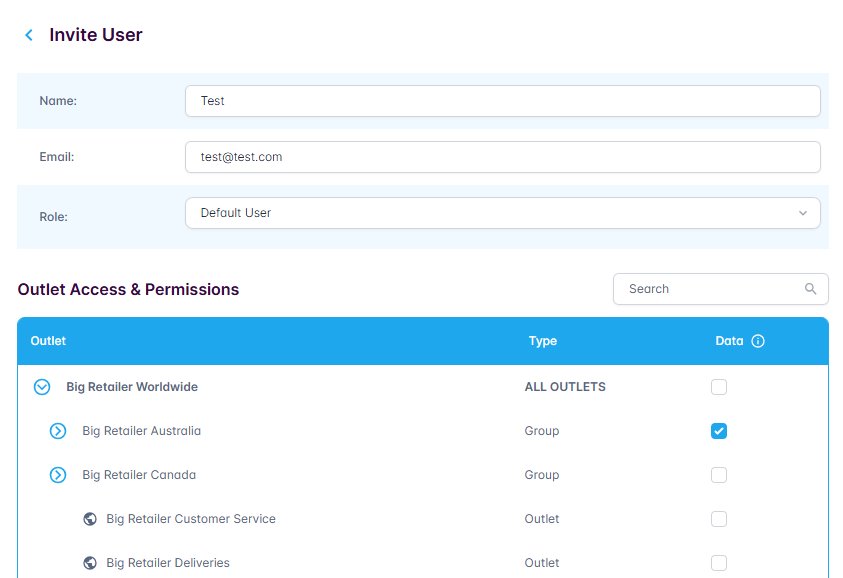843x578 pixels.
Task: Check Data box for Big Retailer Deliveries
Action: point(719,563)
